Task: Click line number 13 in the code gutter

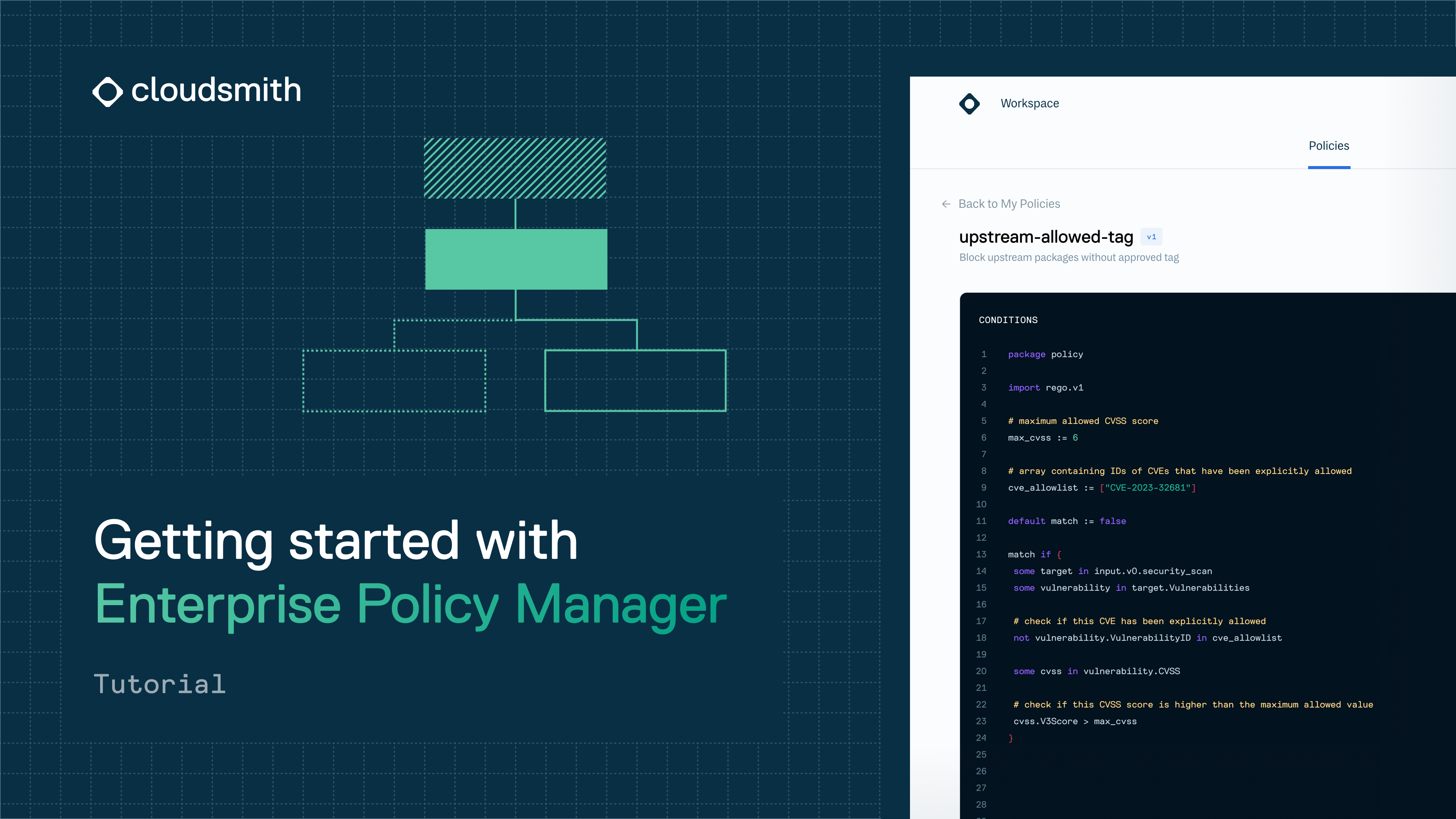Action: point(981,554)
